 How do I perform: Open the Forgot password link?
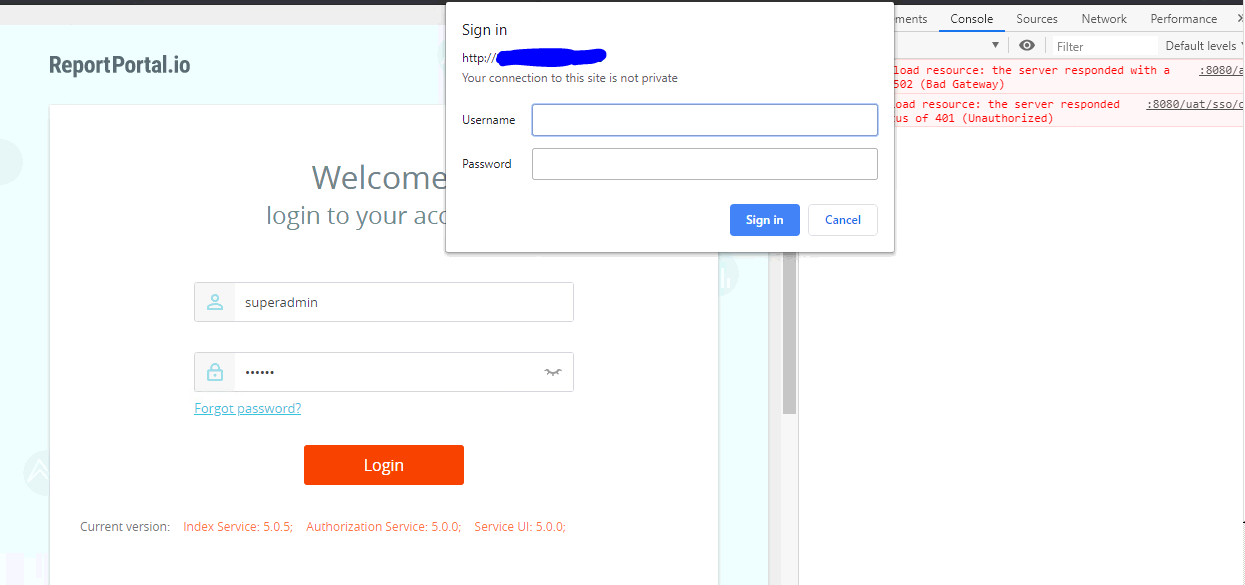247,407
